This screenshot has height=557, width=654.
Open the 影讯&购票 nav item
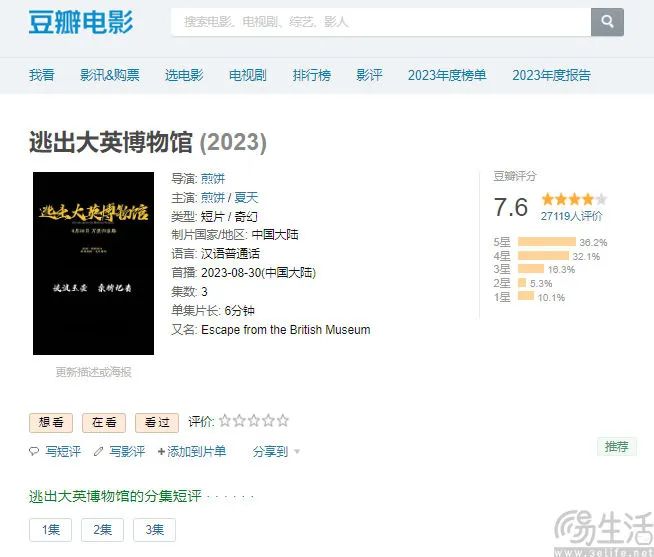[x=110, y=75]
